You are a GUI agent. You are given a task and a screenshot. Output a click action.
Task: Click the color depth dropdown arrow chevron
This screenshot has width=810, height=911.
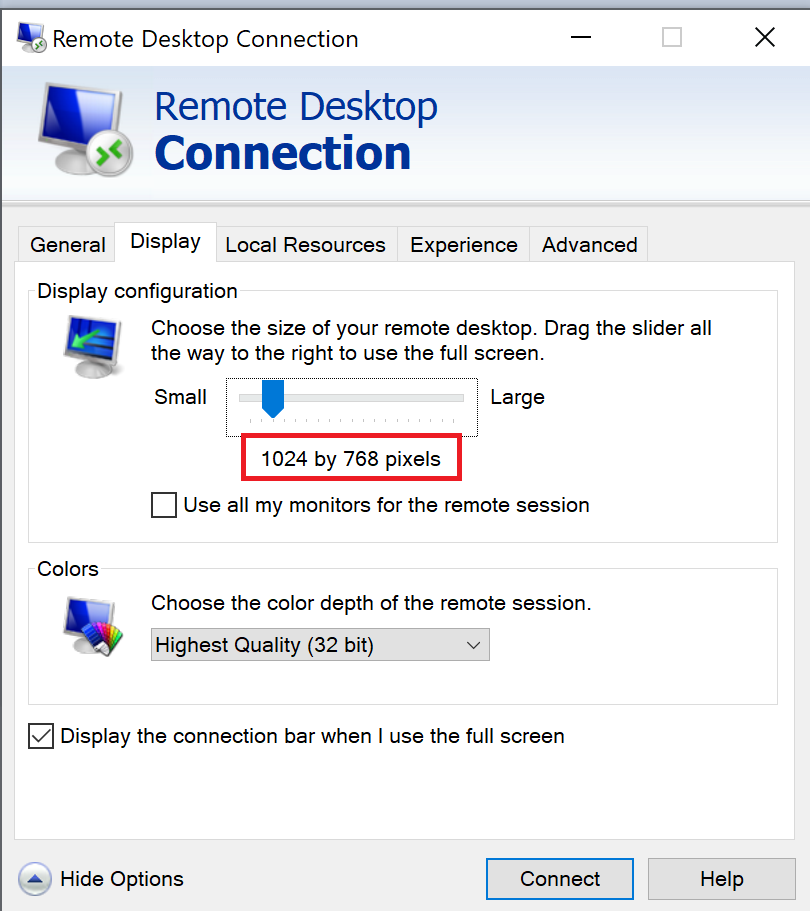click(473, 644)
